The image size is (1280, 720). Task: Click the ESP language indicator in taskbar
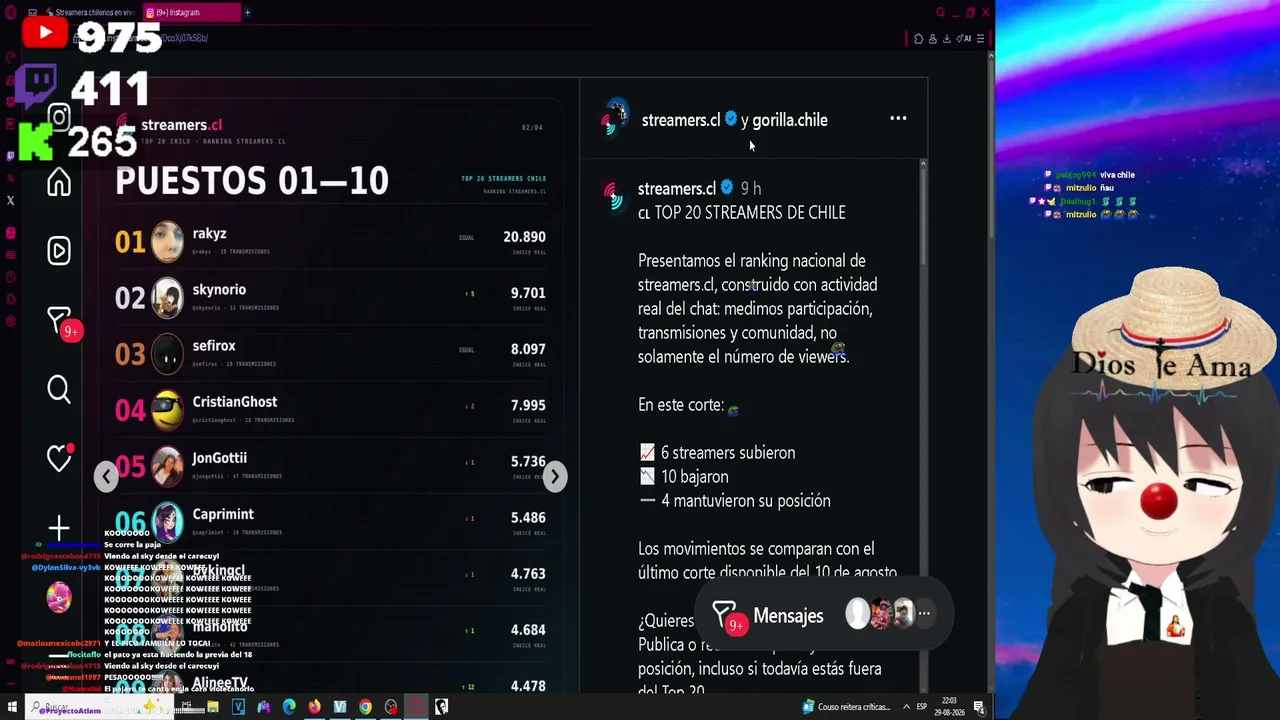click(921, 707)
